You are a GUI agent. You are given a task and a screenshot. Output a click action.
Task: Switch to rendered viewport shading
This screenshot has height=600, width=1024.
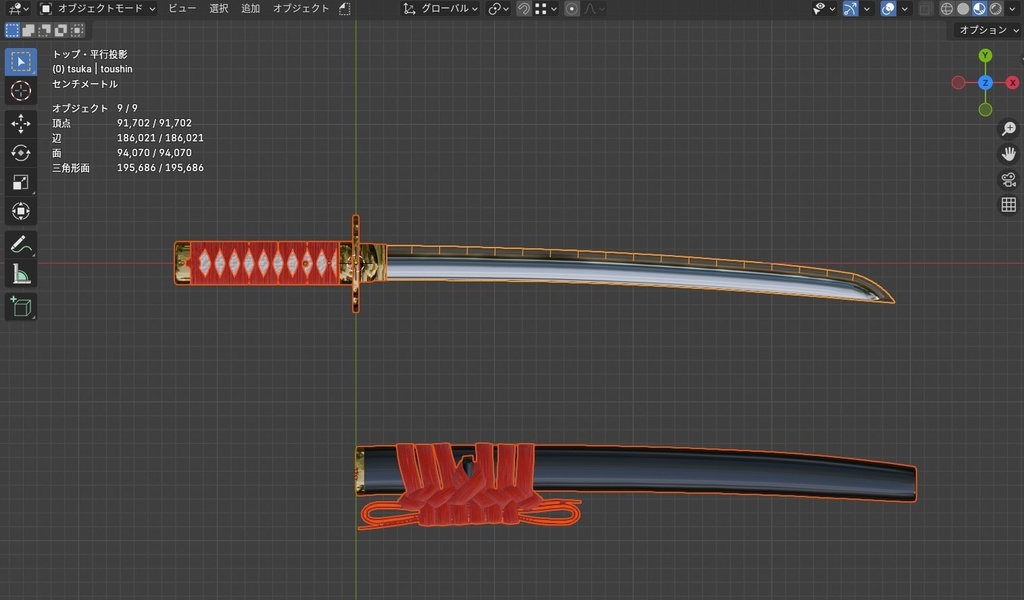pos(995,8)
